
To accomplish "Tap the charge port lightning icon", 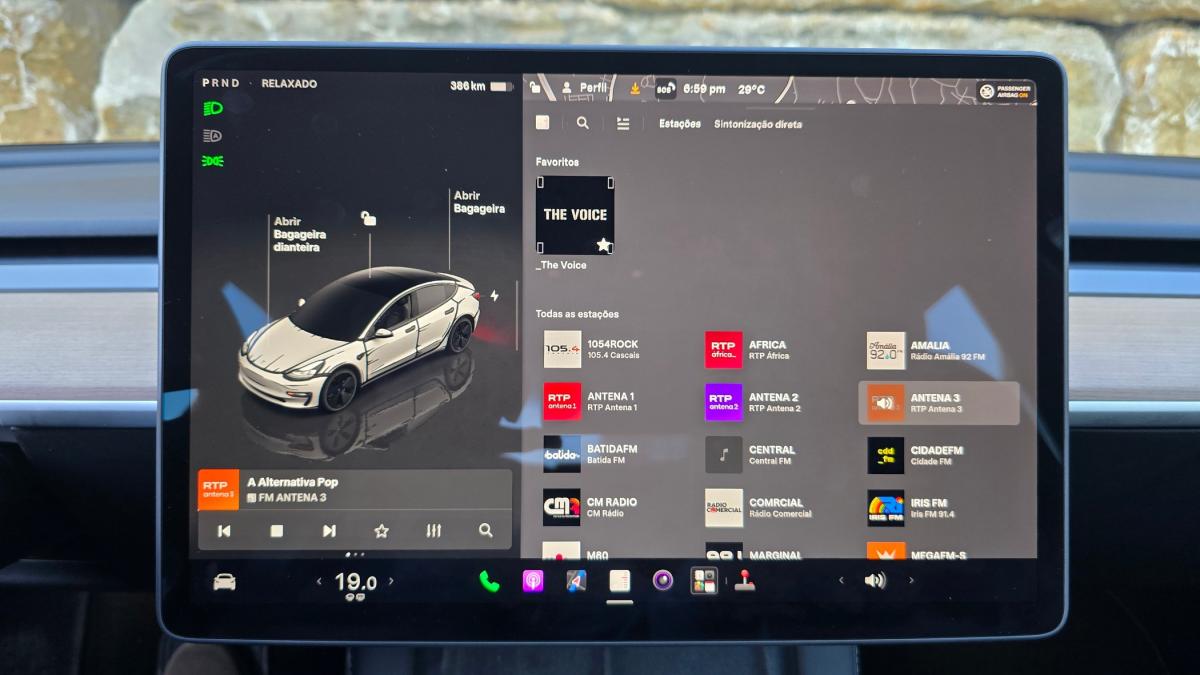I will tap(494, 296).
